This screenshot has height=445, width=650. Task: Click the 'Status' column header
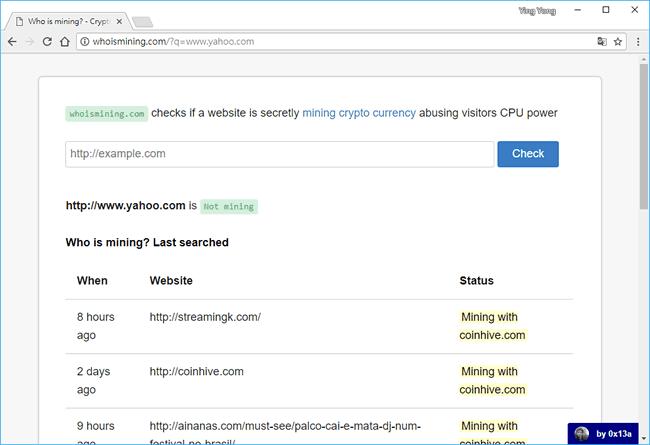(476, 281)
